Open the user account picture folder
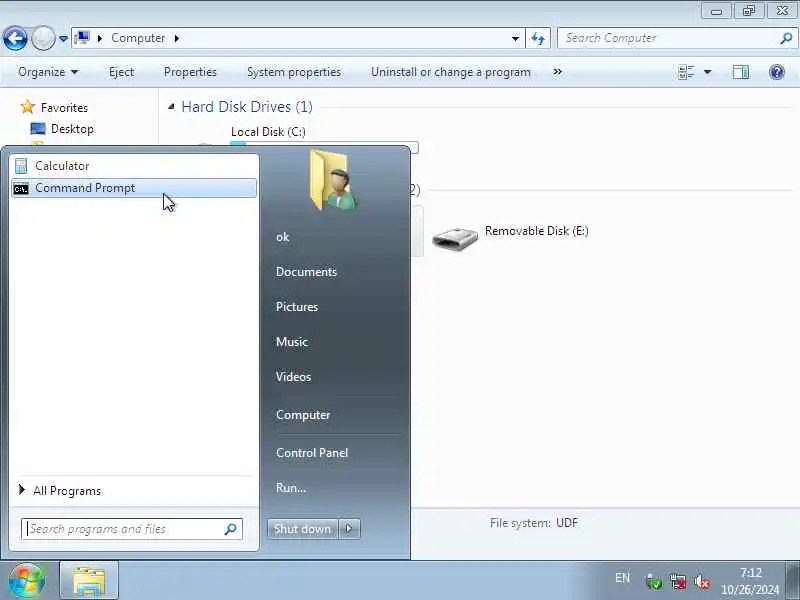Image resolution: width=800 pixels, height=600 pixels. 334,180
